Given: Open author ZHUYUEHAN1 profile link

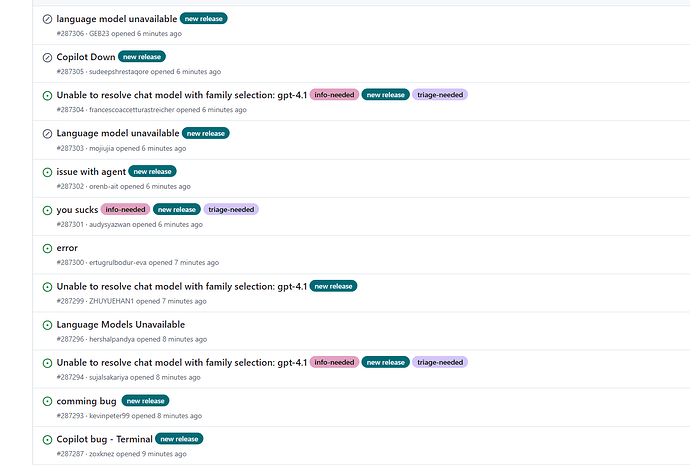Looking at the screenshot, I should 111,301.
